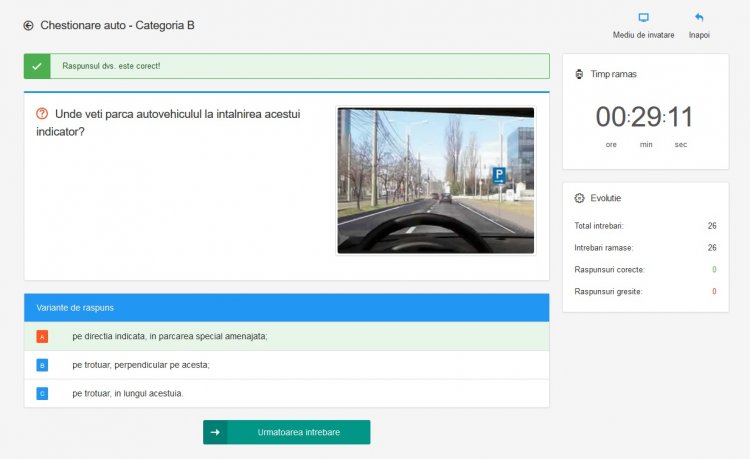Click the 00:29:11 countdown timer

pos(644,117)
